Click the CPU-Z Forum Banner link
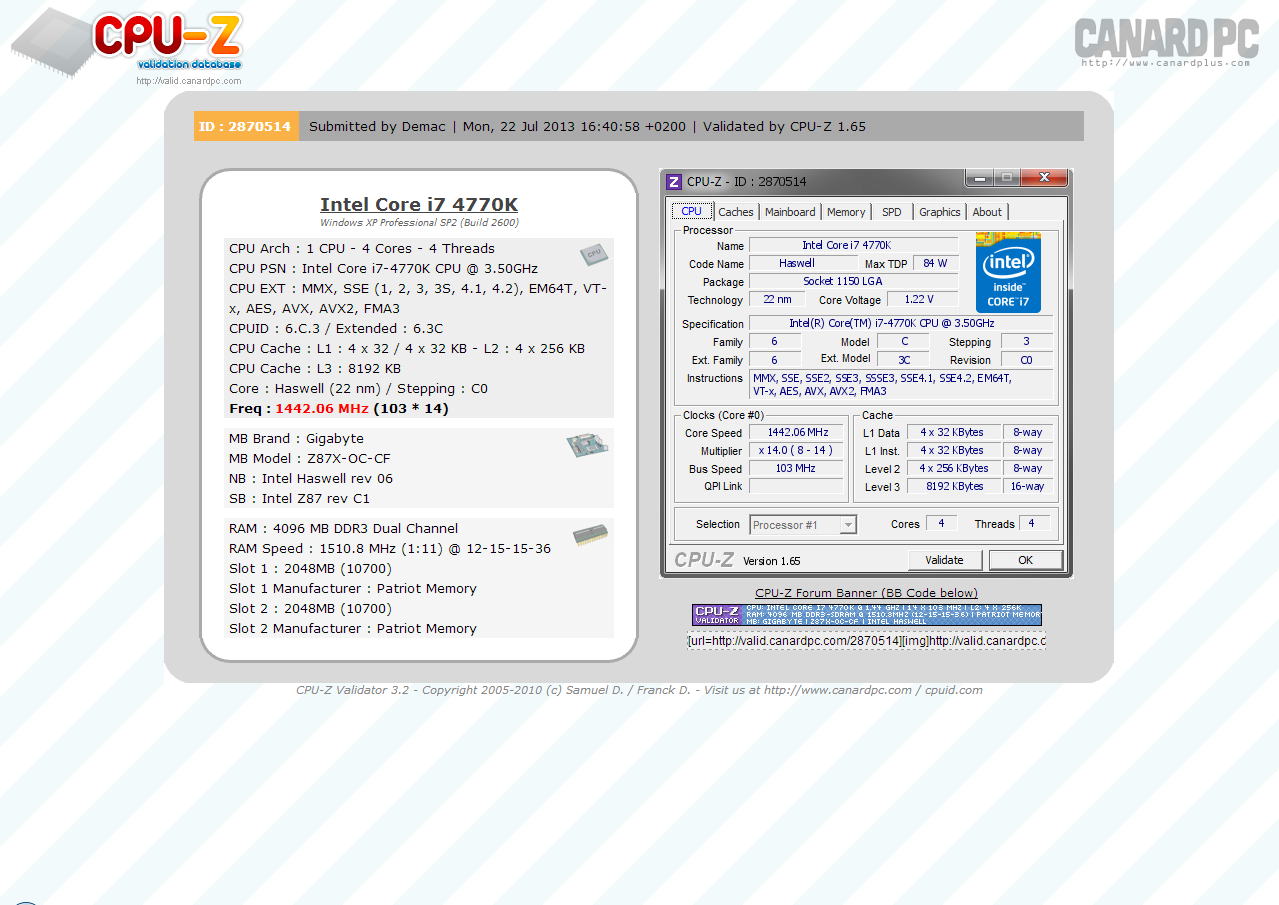This screenshot has width=1279, height=905. coord(866,593)
